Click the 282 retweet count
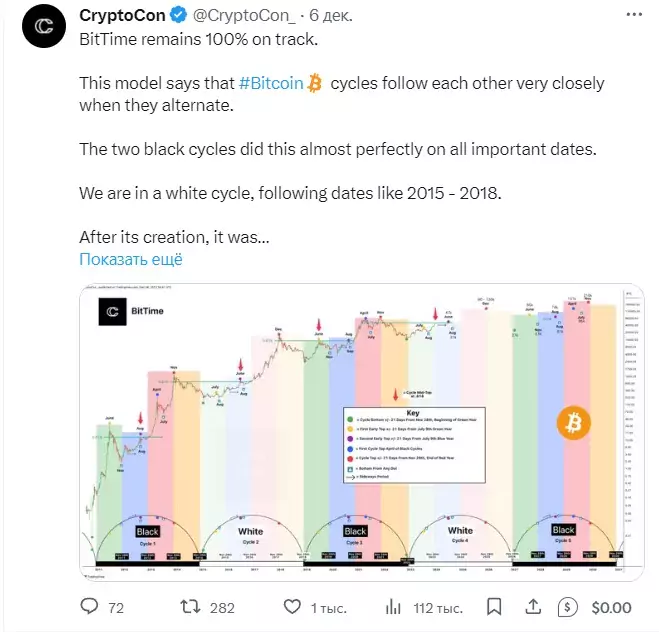This screenshot has height=632, width=659. 222,608
